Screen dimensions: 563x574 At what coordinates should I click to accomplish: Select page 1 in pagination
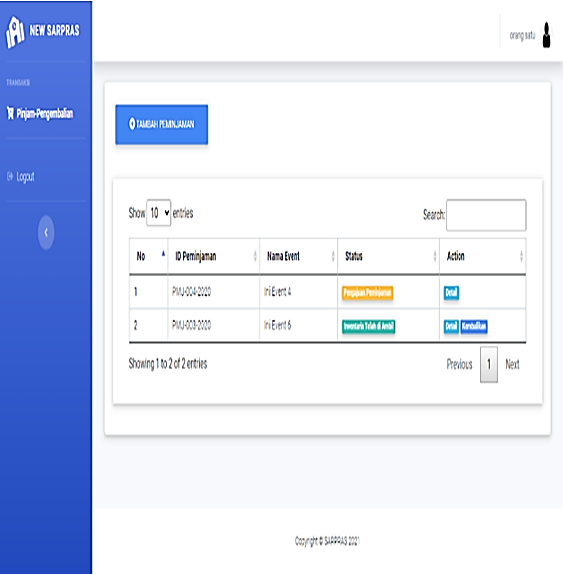click(489, 364)
